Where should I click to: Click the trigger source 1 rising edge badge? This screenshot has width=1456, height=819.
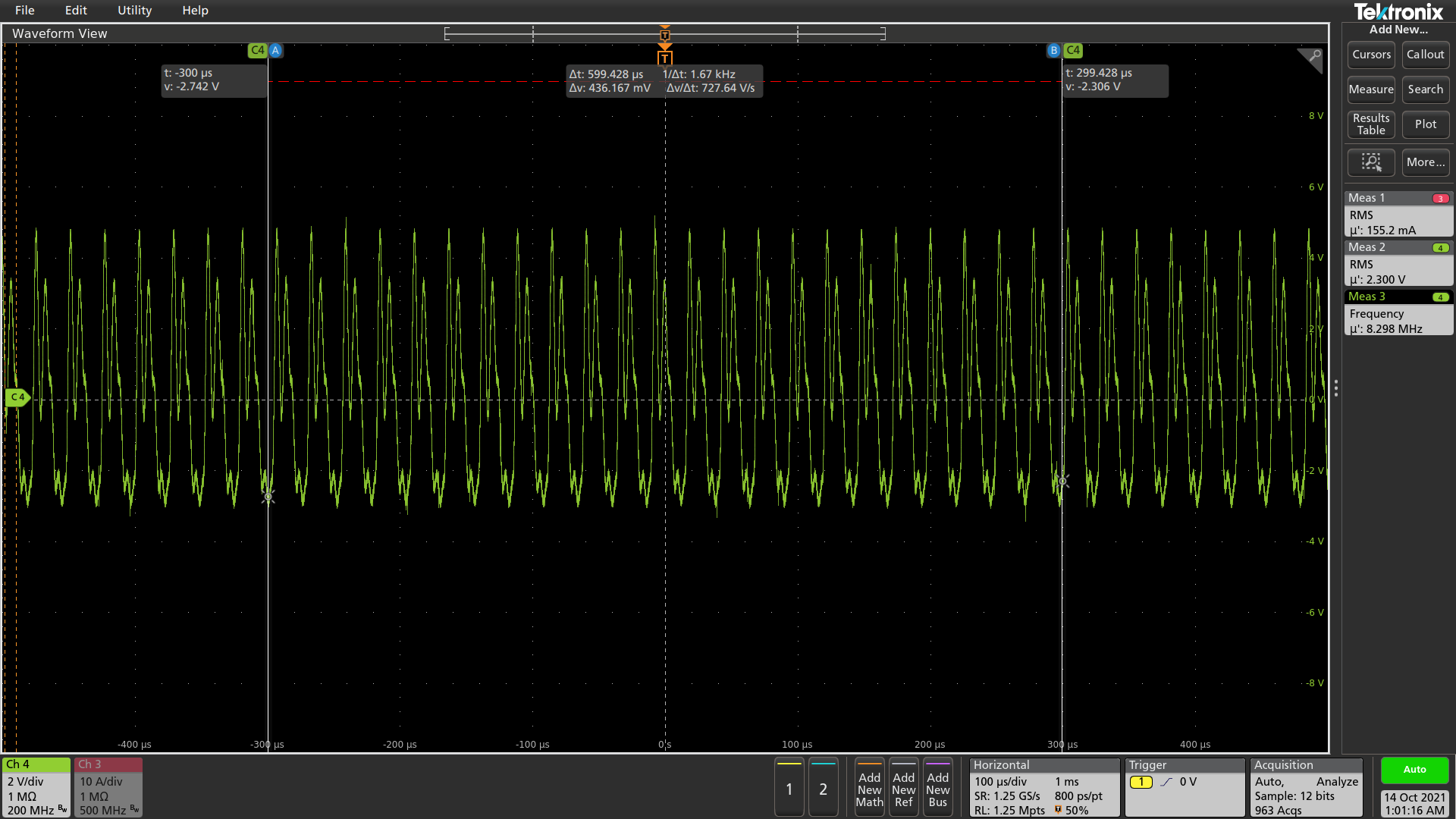tap(1141, 782)
